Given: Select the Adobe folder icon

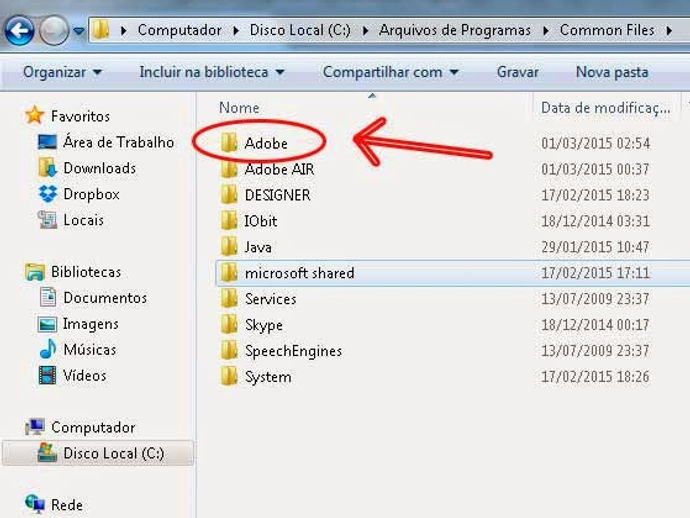Looking at the screenshot, I should click(229, 143).
